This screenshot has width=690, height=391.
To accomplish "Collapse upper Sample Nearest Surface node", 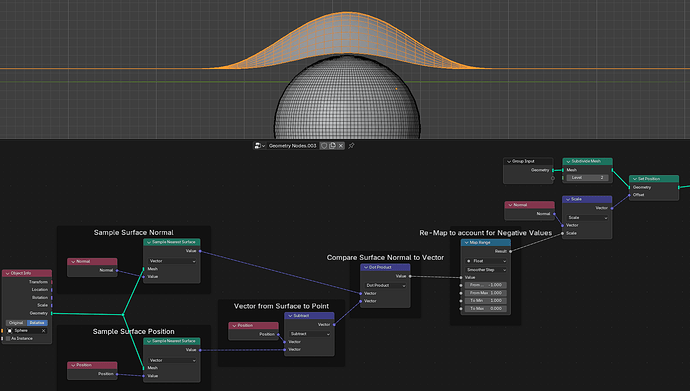I will tap(149, 242).
